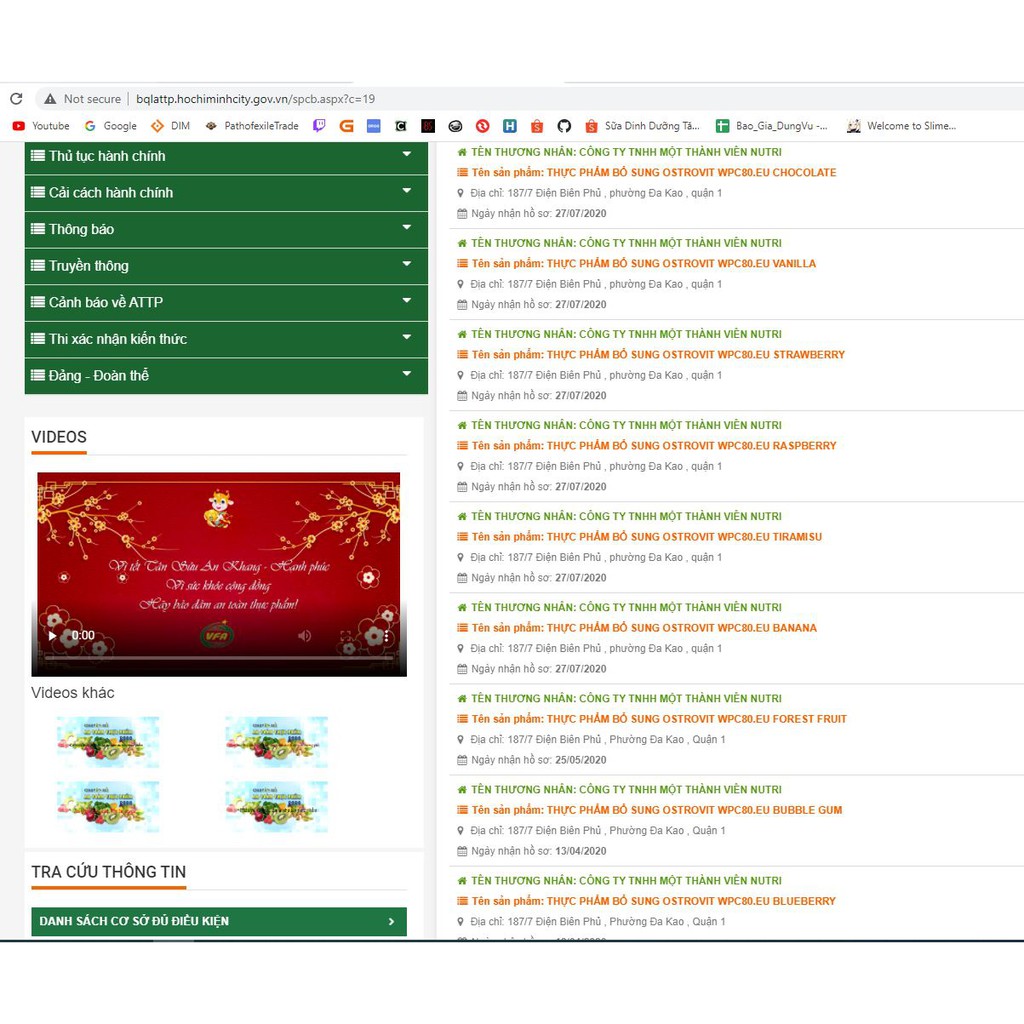Mute the video with the speaker icon
Viewport: 1024px width, 1024px height.
pyautogui.click(x=304, y=635)
